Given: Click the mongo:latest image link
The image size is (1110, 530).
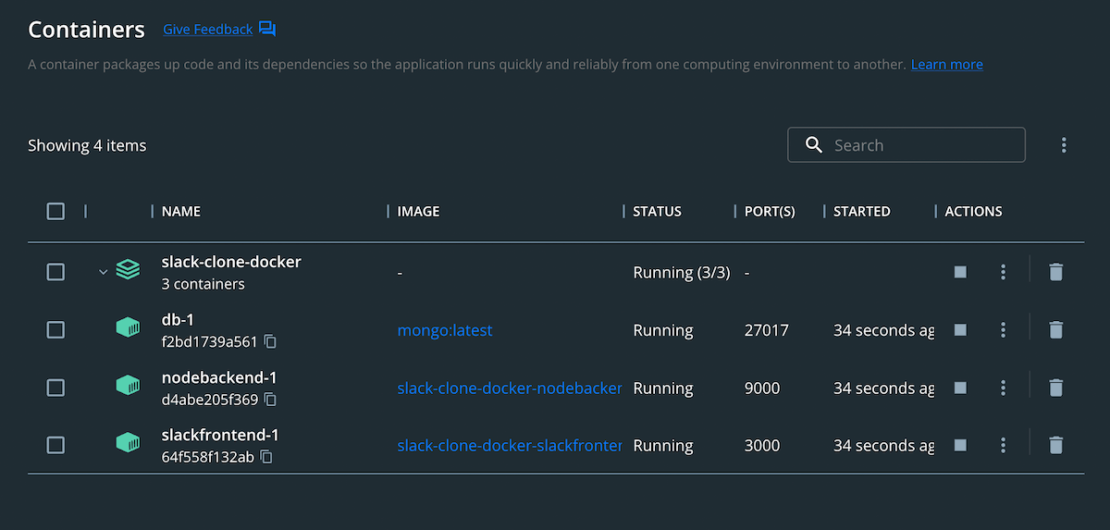Looking at the screenshot, I should tap(444, 330).
